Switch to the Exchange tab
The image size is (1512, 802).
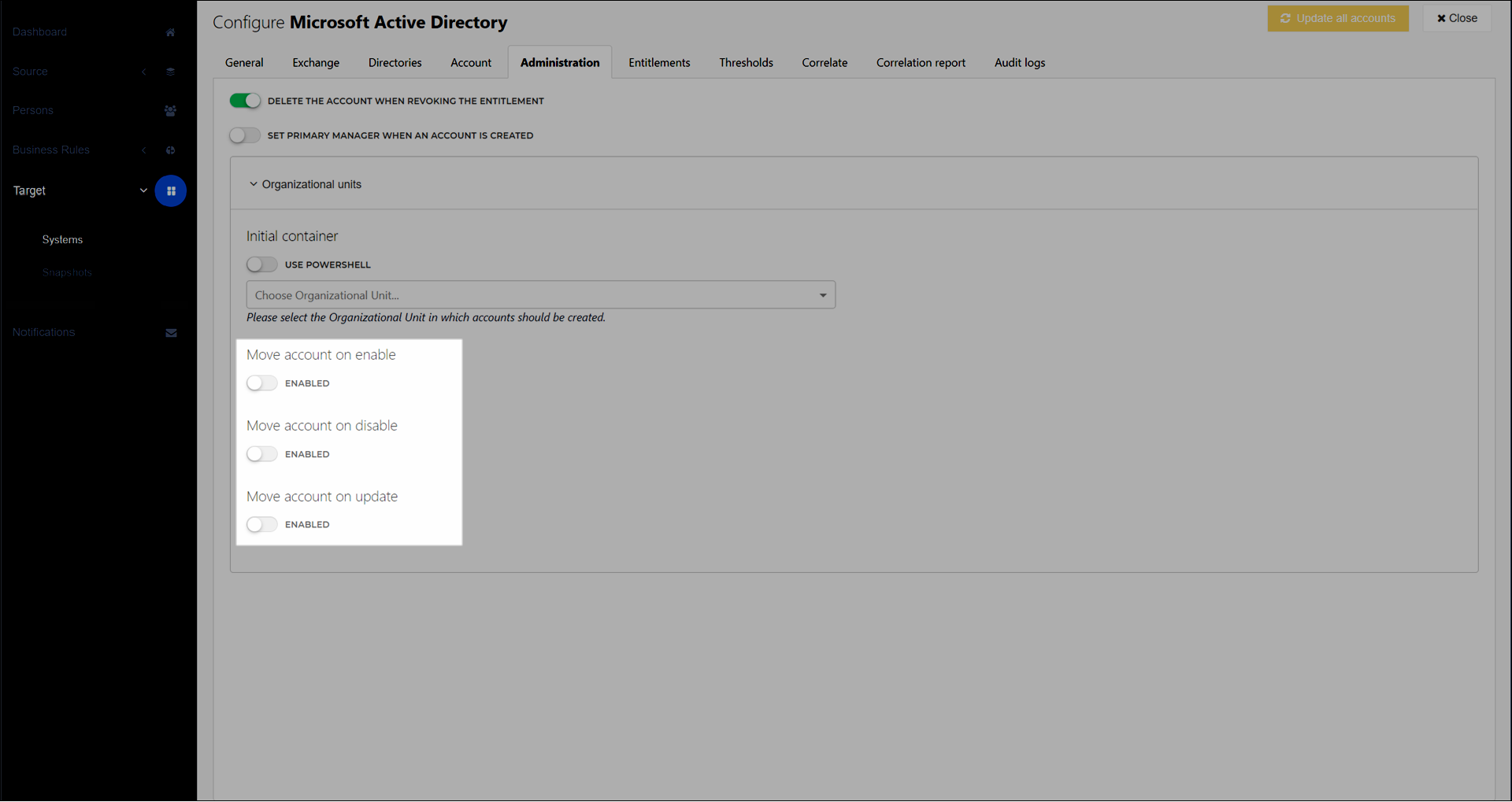[x=316, y=63]
